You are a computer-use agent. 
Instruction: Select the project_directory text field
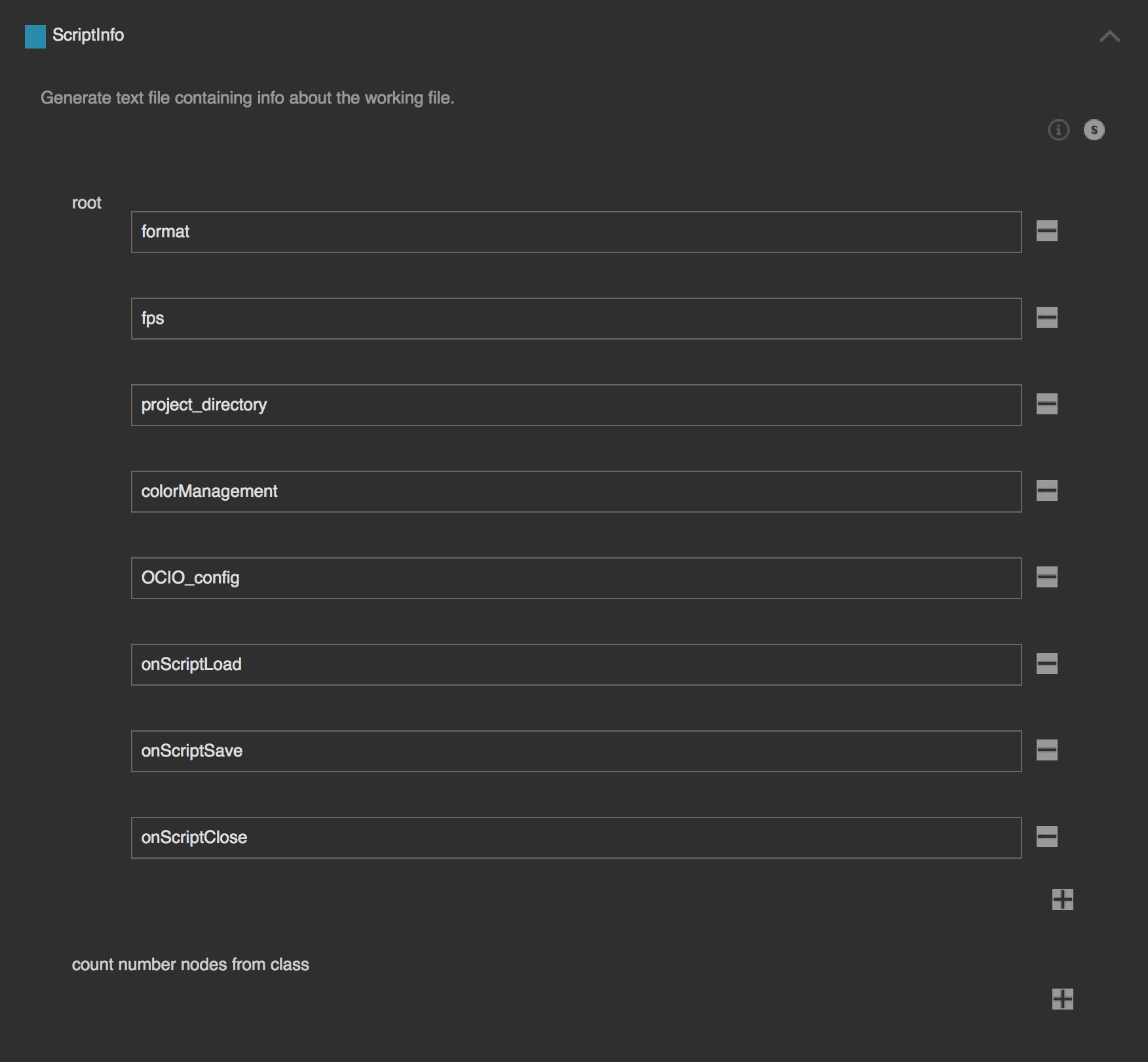point(576,405)
